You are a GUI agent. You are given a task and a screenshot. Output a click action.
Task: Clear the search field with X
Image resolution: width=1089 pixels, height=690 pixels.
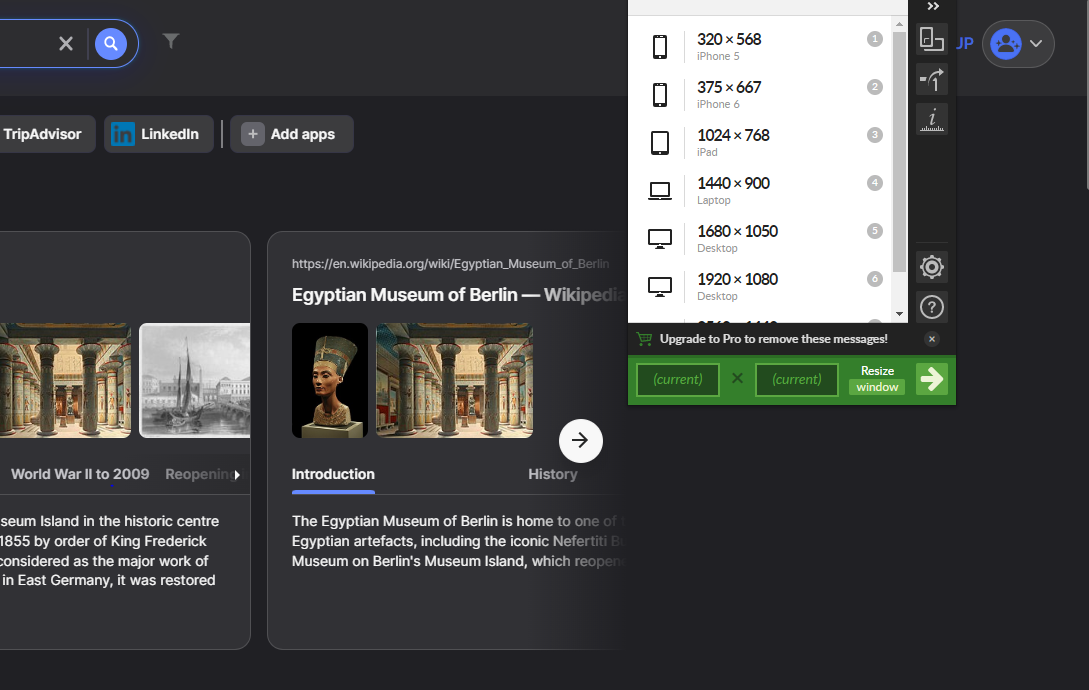click(x=66, y=44)
